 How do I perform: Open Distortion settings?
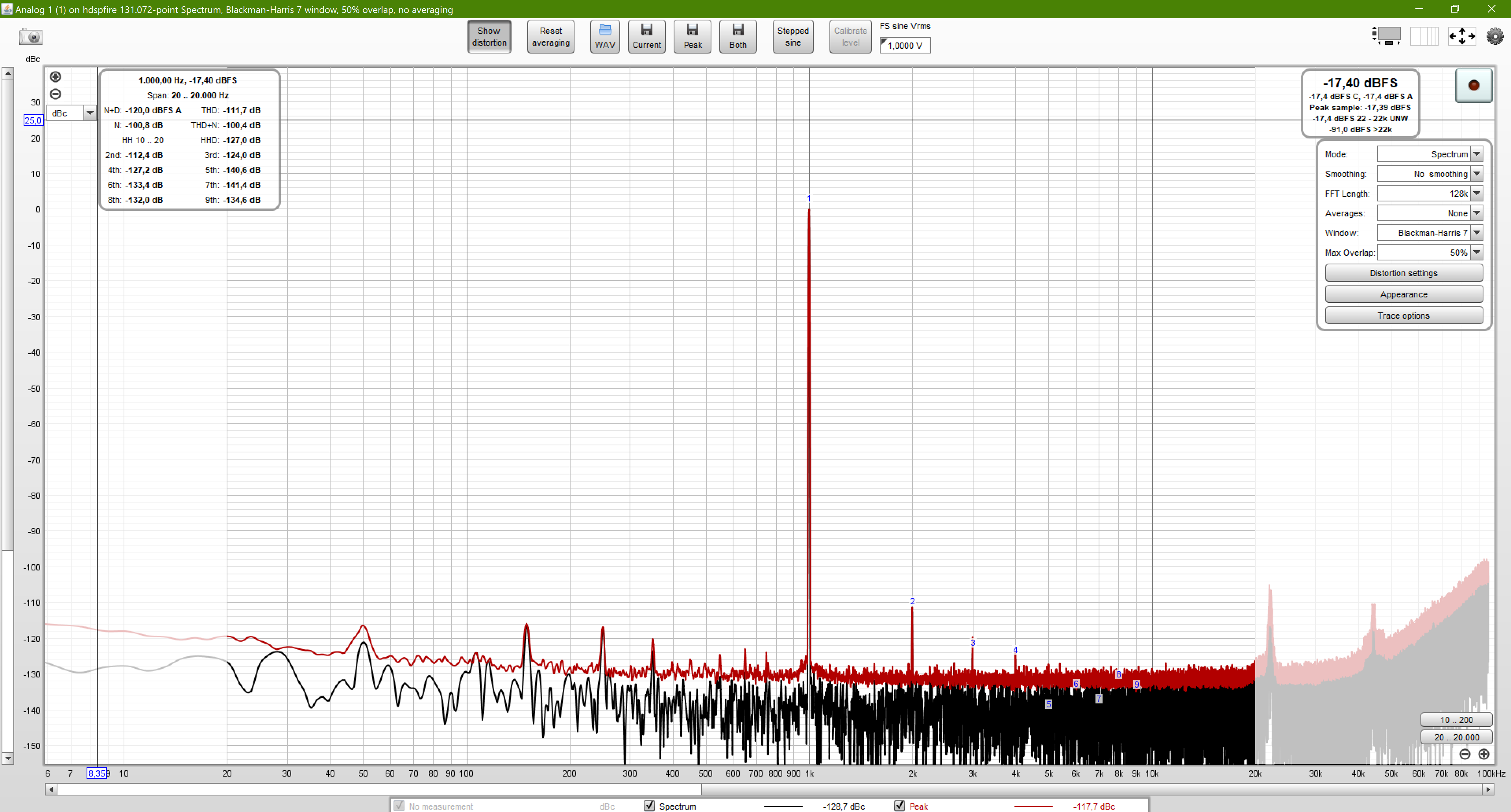coord(1403,273)
